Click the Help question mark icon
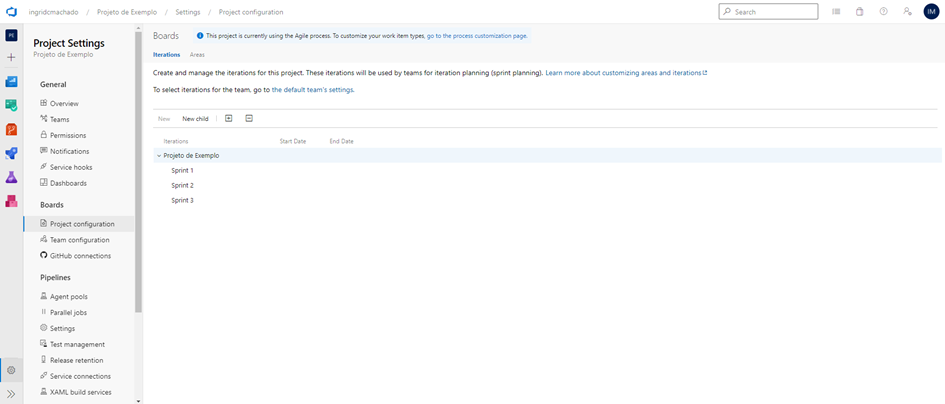 (883, 12)
